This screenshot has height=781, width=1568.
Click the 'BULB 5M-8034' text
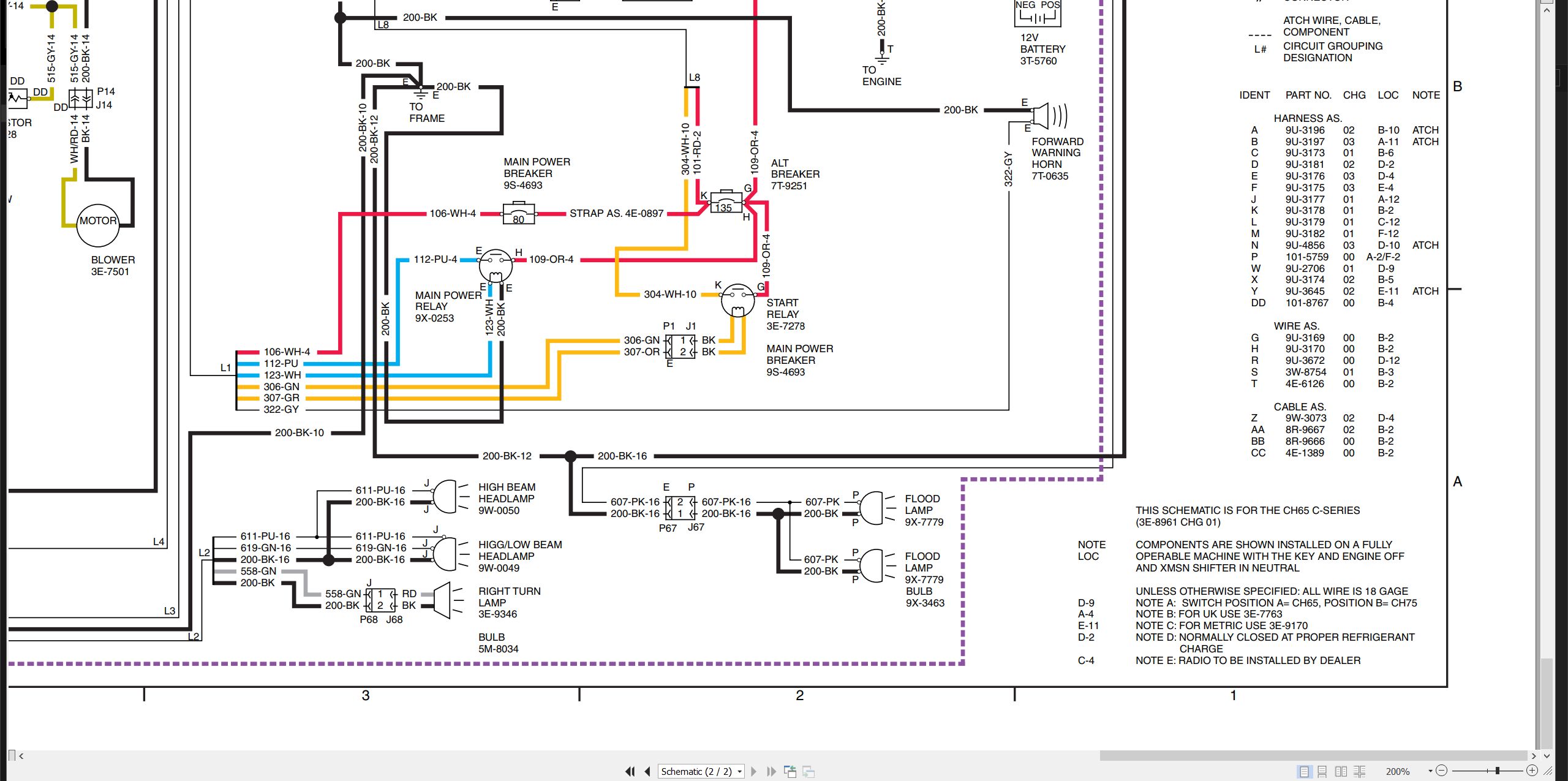[498, 643]
